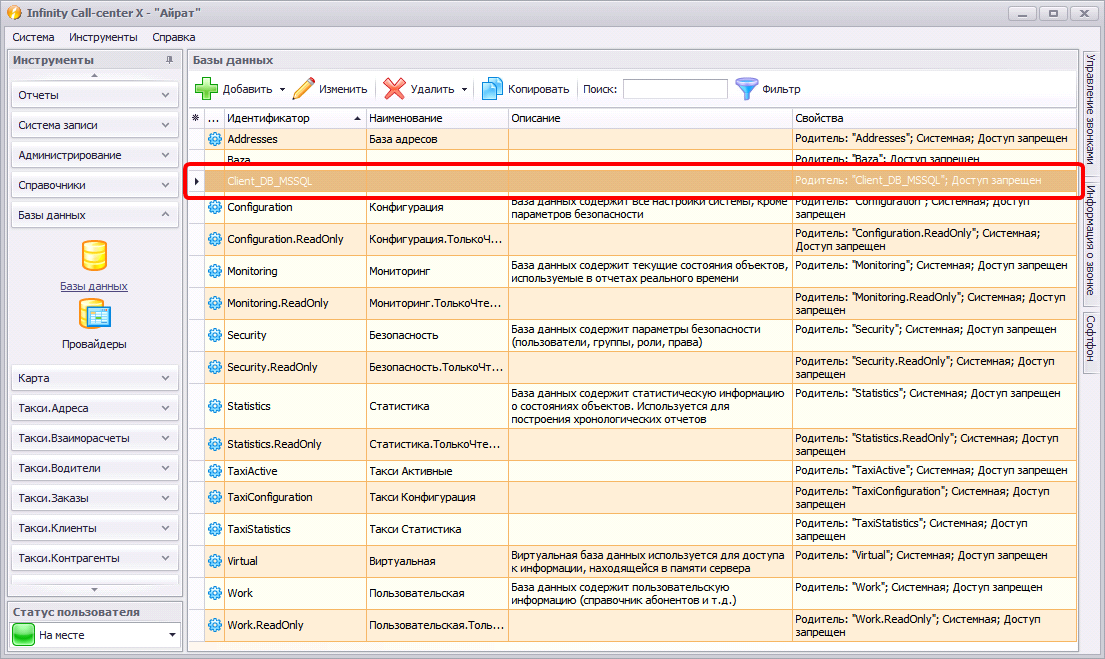Select the Виртуальная name cell
1105x659 pixels.
(x=437, y=561)
